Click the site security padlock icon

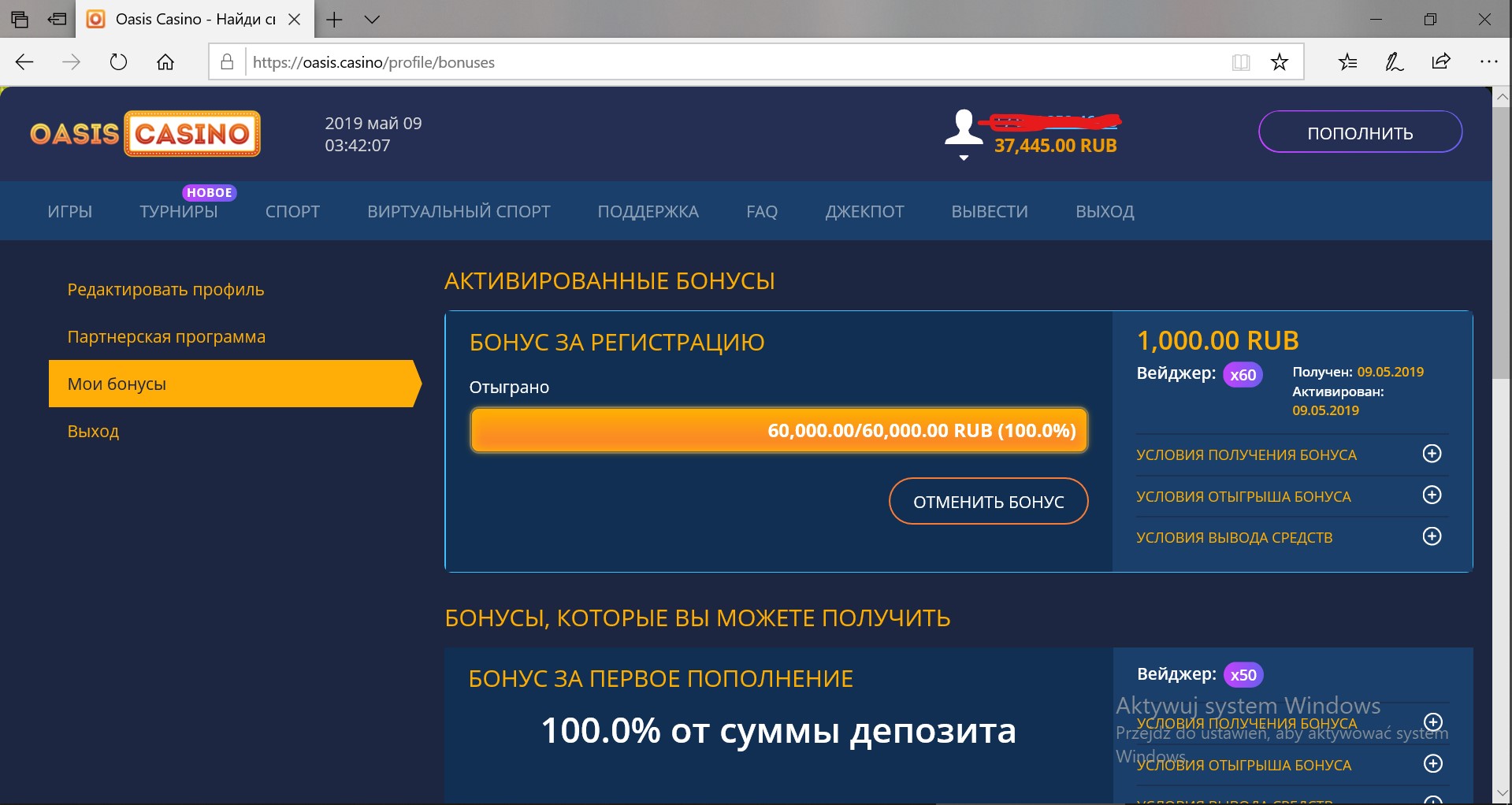click(x=226, y=61)
